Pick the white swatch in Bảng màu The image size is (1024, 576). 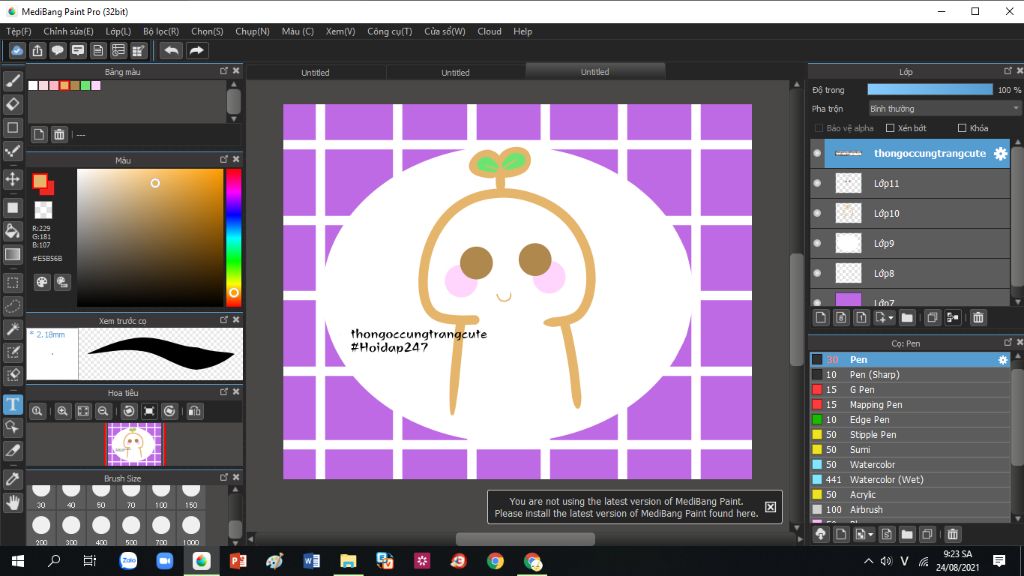[x=33, y=86]
